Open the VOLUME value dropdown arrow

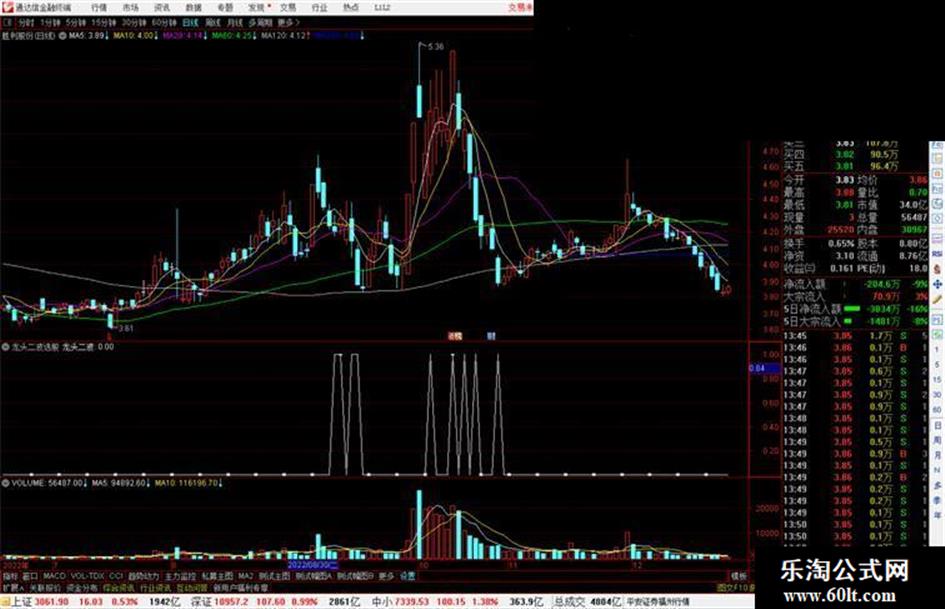click(86, 483)
